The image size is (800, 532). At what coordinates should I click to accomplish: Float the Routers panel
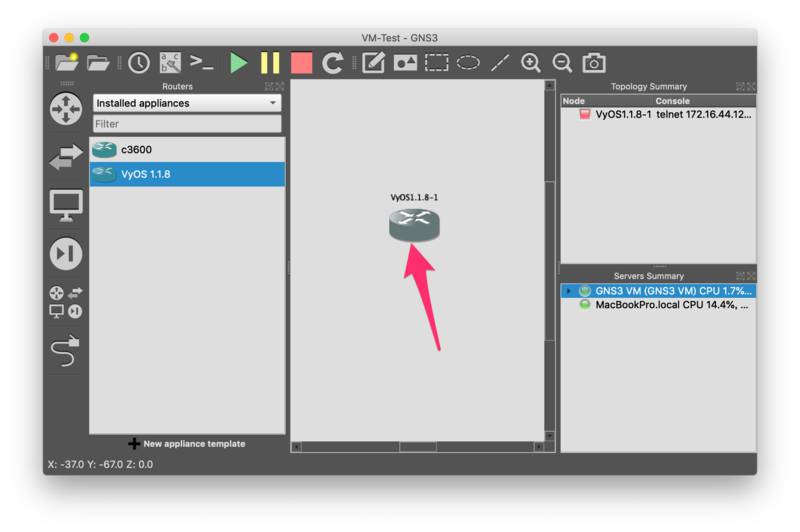click(x=269, y=86)
